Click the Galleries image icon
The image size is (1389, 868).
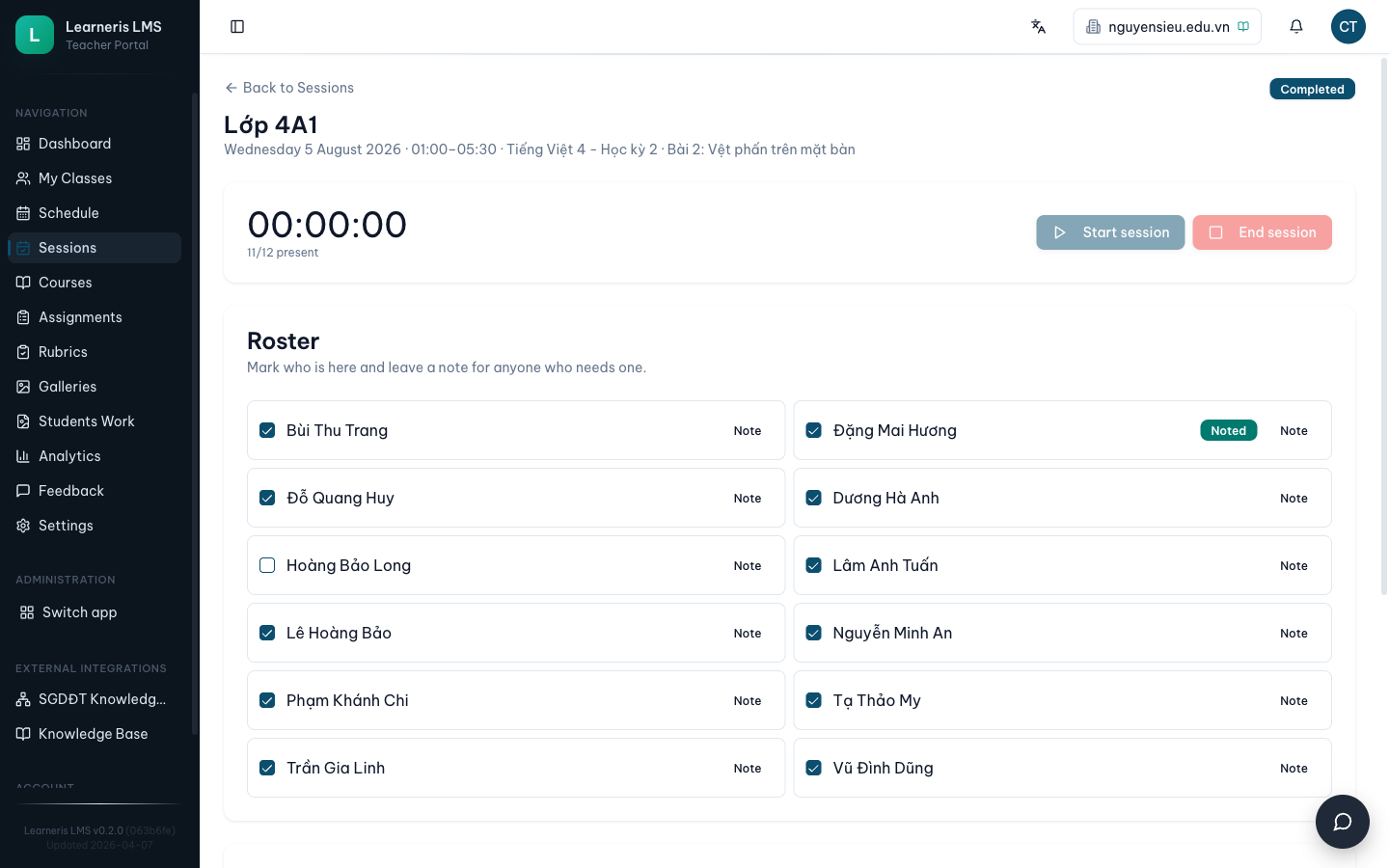(x=23, y=387)
